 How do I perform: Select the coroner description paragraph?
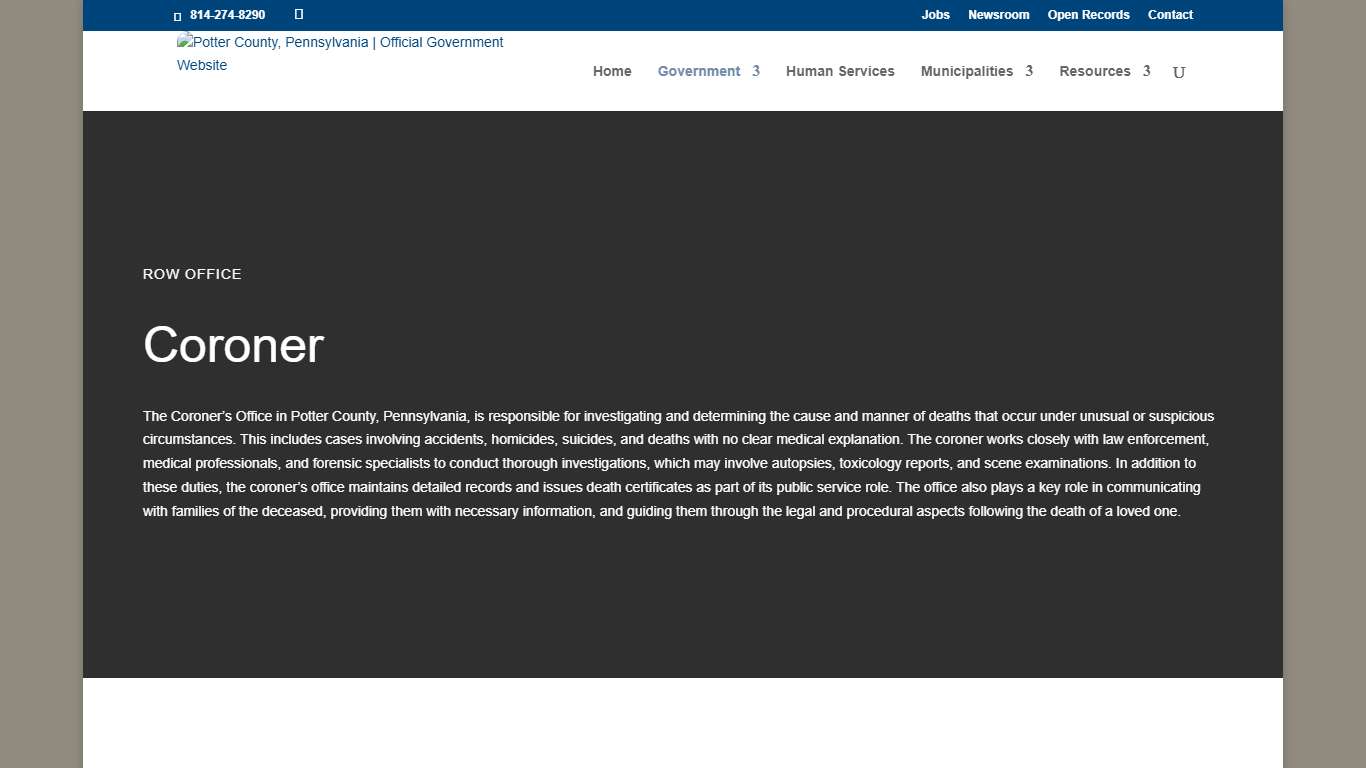pos(678,463)
